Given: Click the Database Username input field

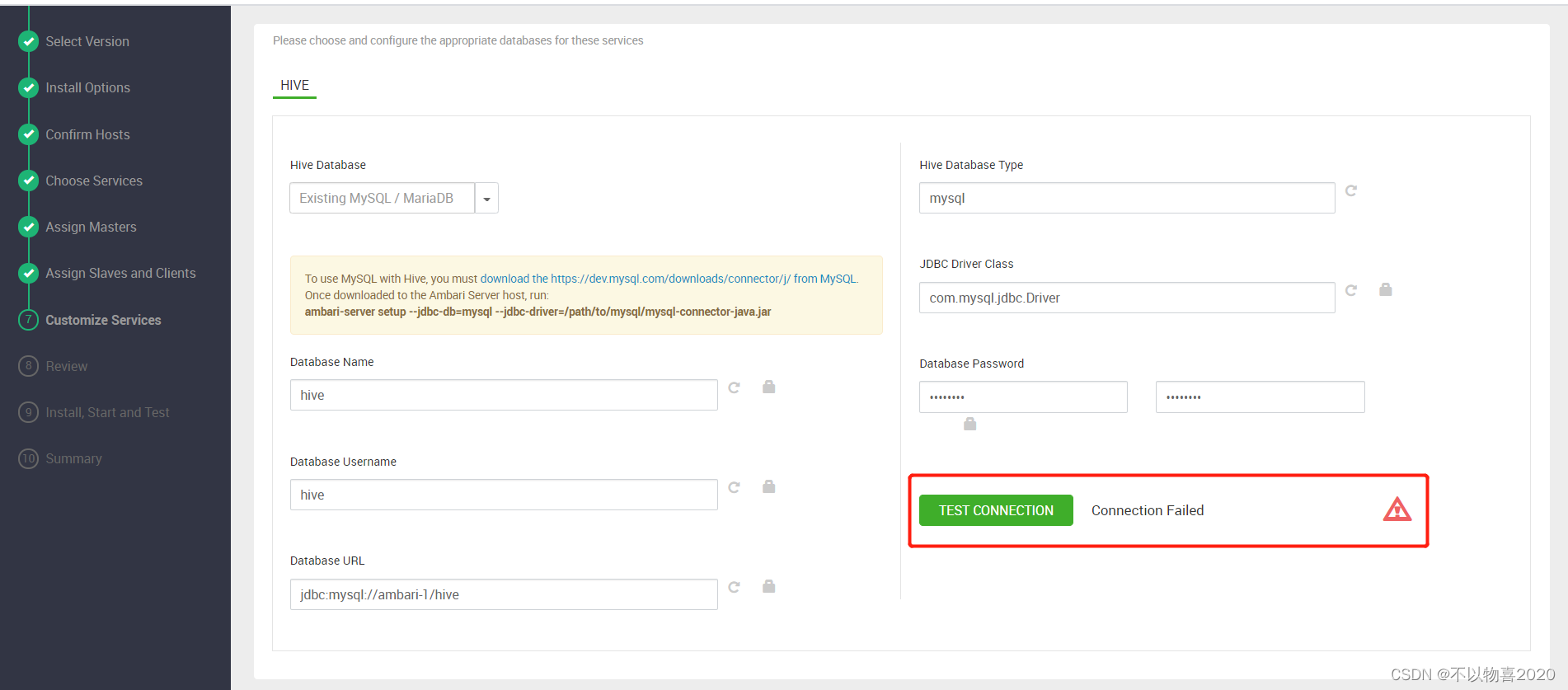Looking at the screenshot, I should point(504,495).
